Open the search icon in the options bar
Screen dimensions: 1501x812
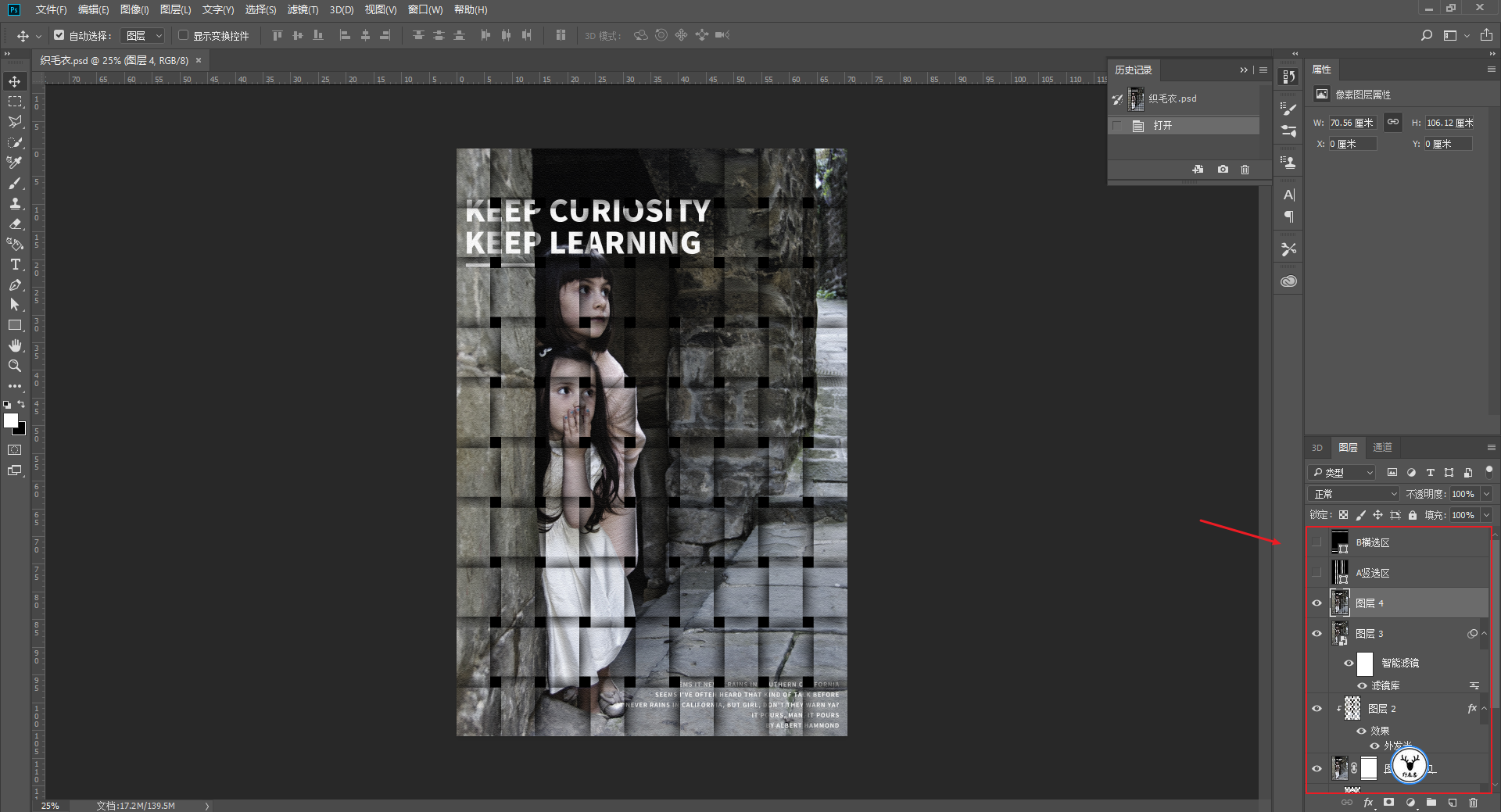[x=1427, y=35]
